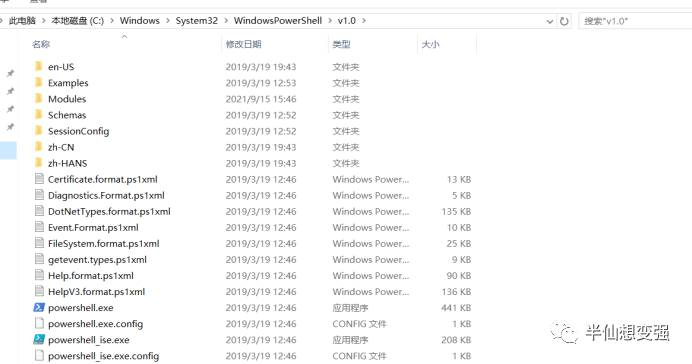Go to Windows folder in breadcrumb
Screen dimensions: 692x364
(x=139, y=21)
